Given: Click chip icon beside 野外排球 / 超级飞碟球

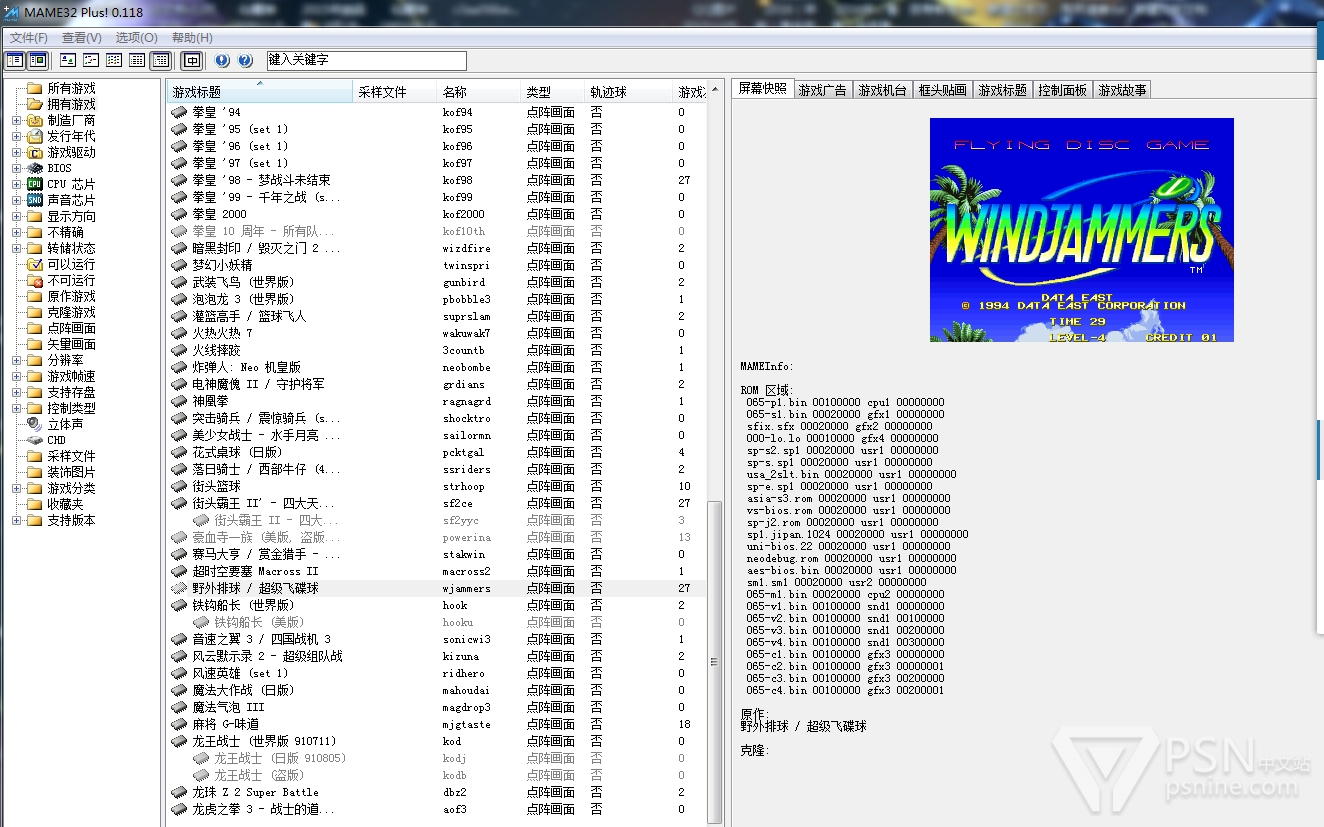Looking at the screenshot, I should click(x=179, y=588).
